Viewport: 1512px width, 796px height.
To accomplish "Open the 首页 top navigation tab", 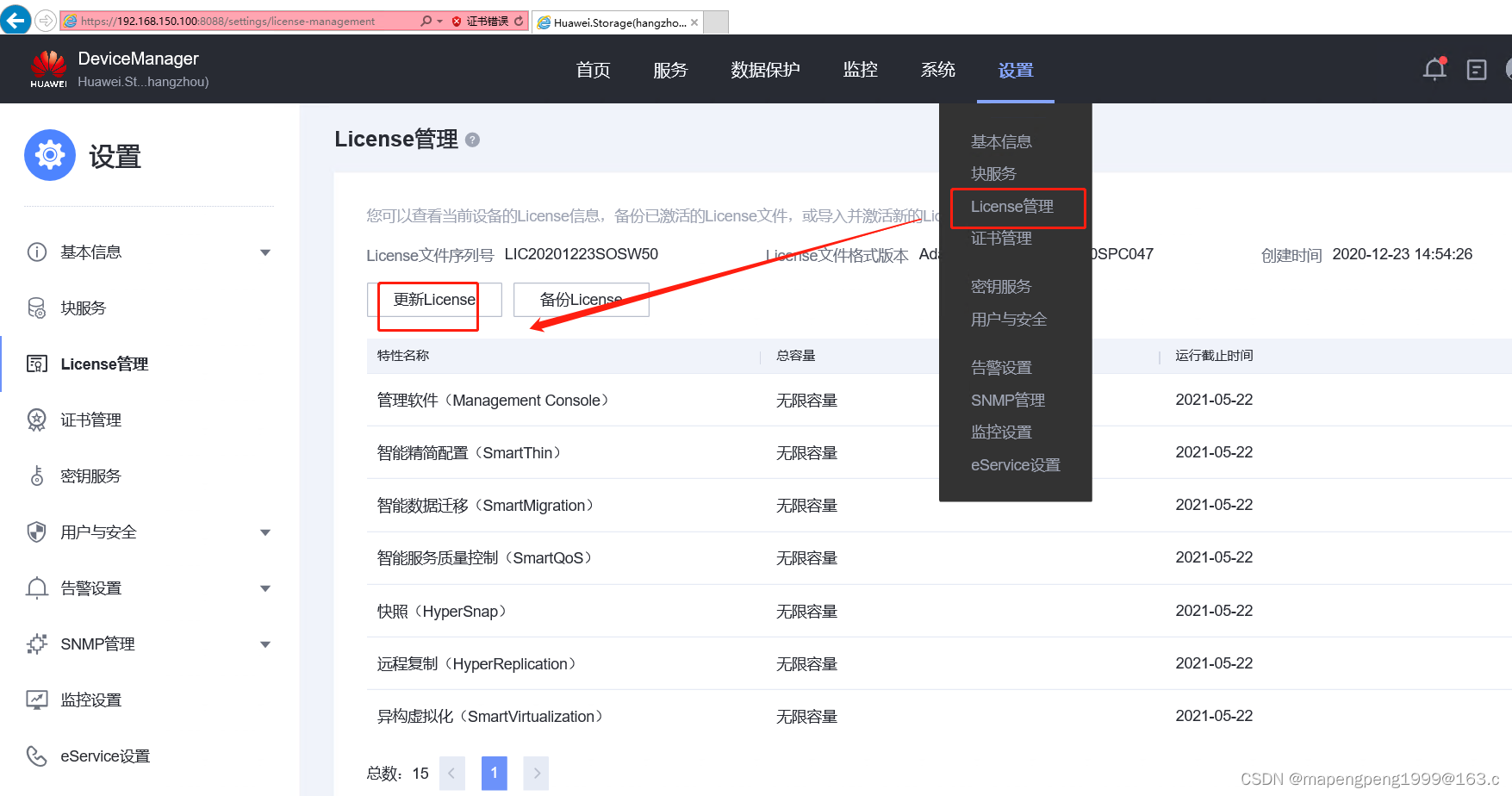I will coord(593,70).
